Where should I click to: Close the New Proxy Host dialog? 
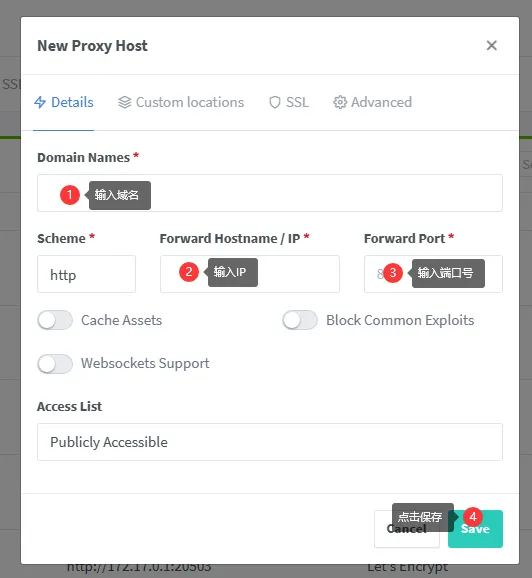(x=491, y=45)
